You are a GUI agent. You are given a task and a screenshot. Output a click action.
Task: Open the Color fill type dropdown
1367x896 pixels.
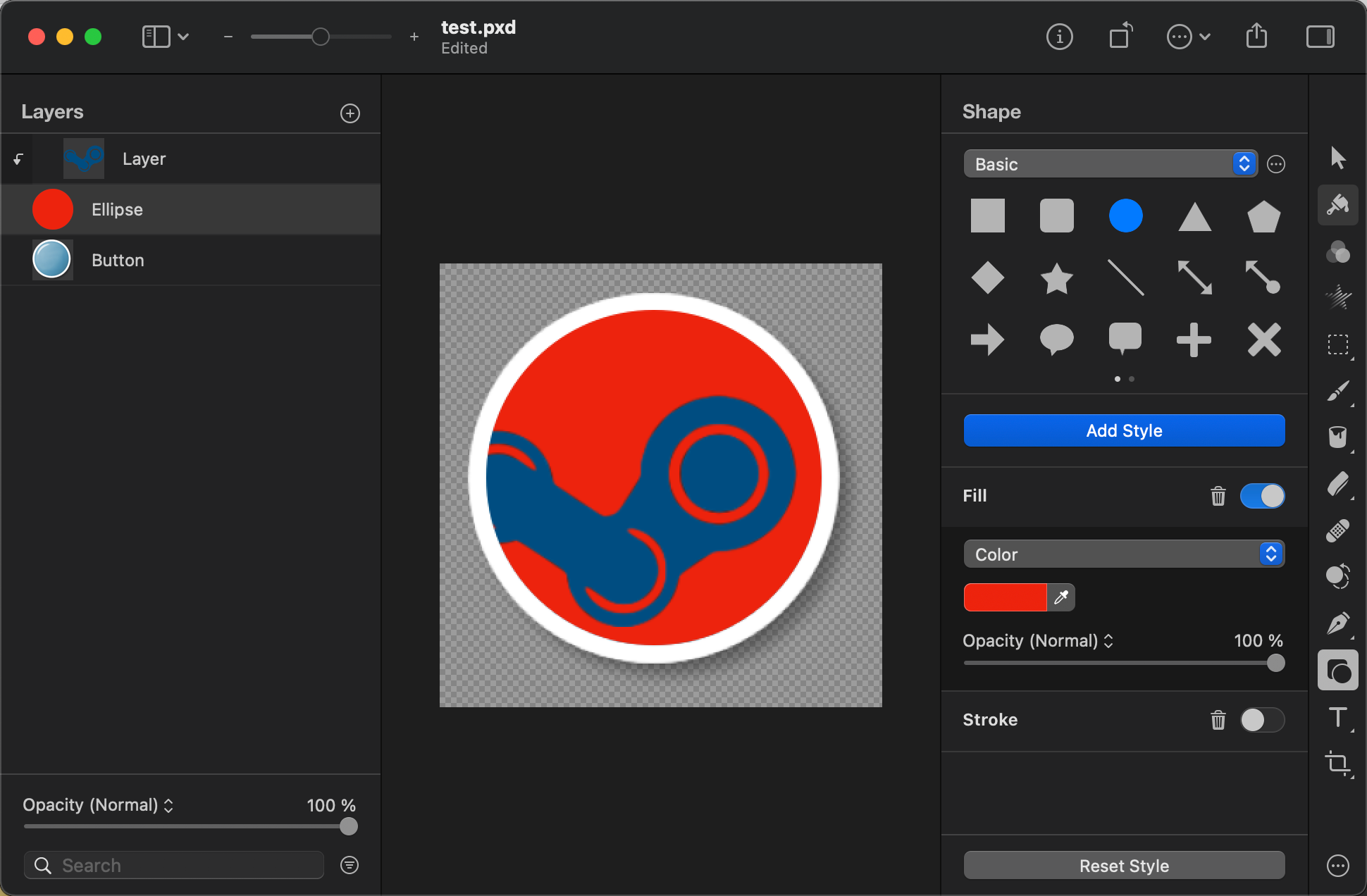pyautogui.click(x=1125, y=554)
